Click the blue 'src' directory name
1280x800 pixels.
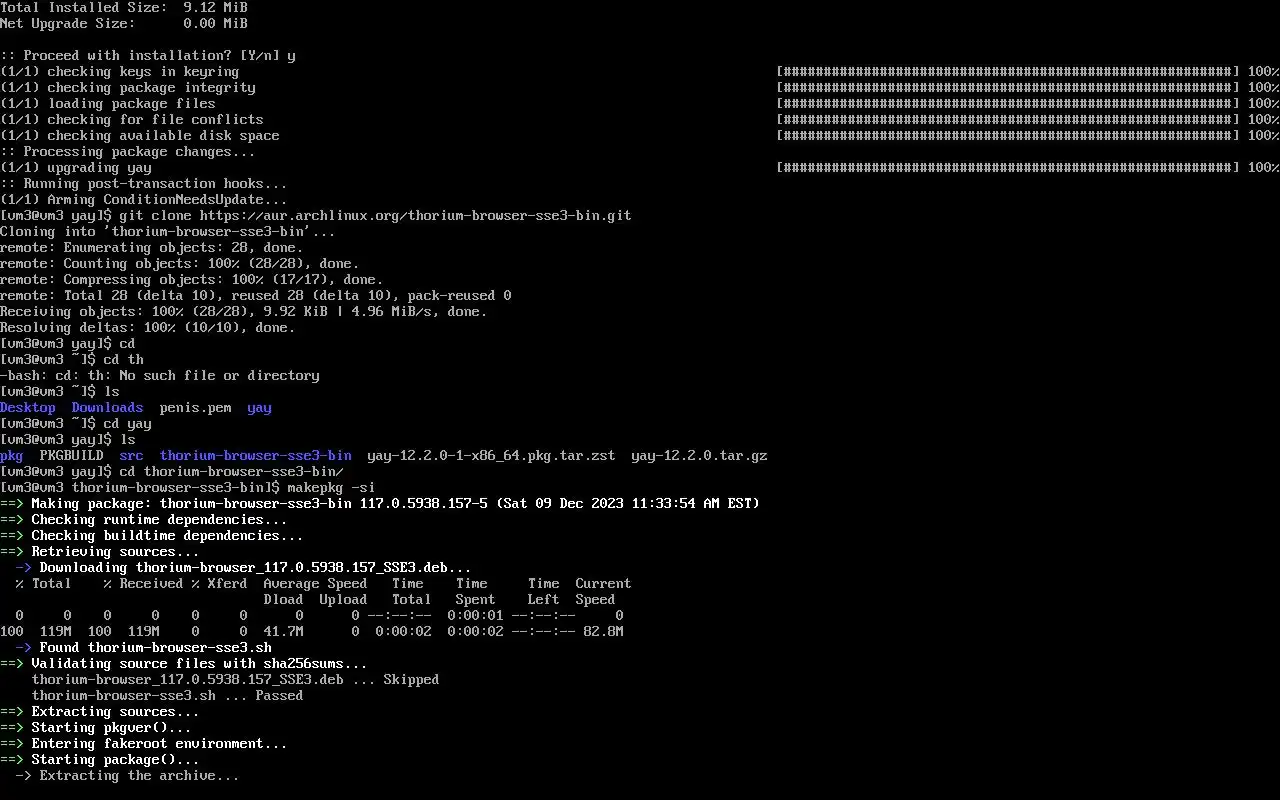click(132, 455)
